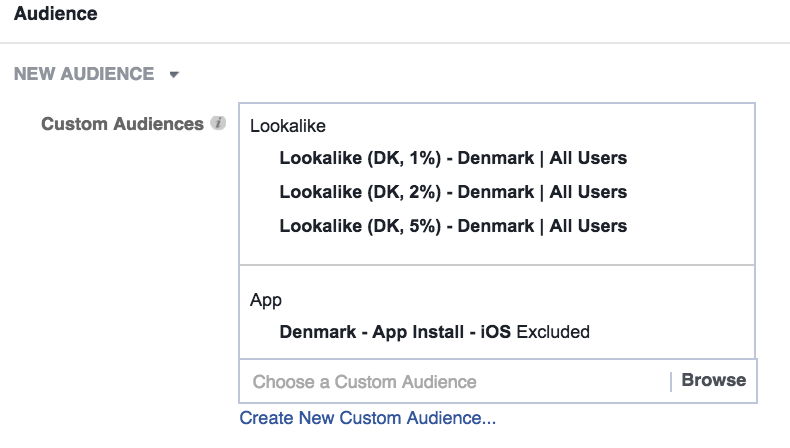Screen dimensions: 790x448
Task: Click the NEW AUDIENCE label text
Action: pyautogui.click(x=84, y=74)
